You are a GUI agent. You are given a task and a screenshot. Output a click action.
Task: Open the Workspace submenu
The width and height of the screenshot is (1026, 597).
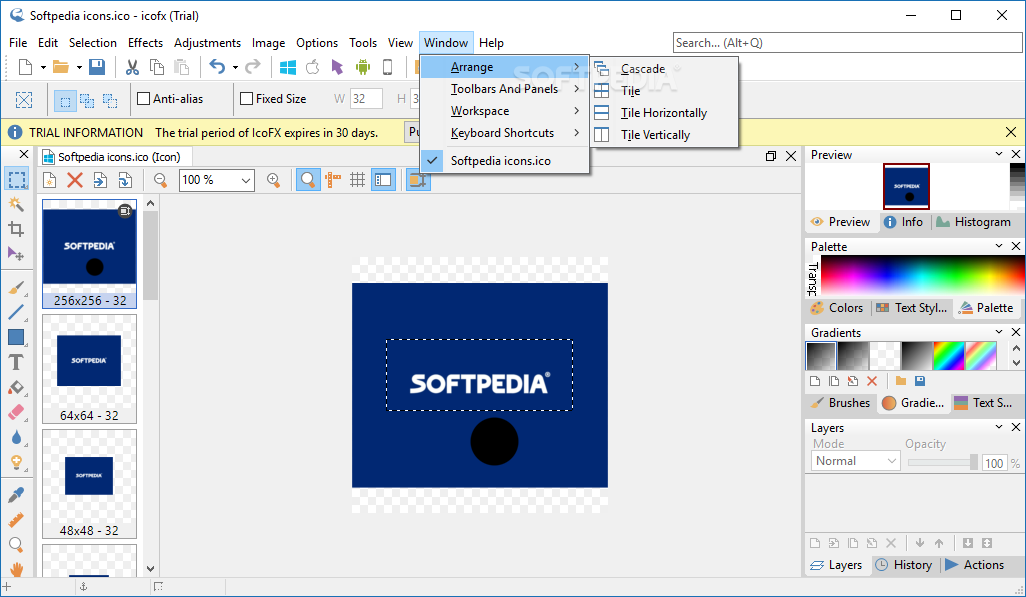click(x=504, y=111)
